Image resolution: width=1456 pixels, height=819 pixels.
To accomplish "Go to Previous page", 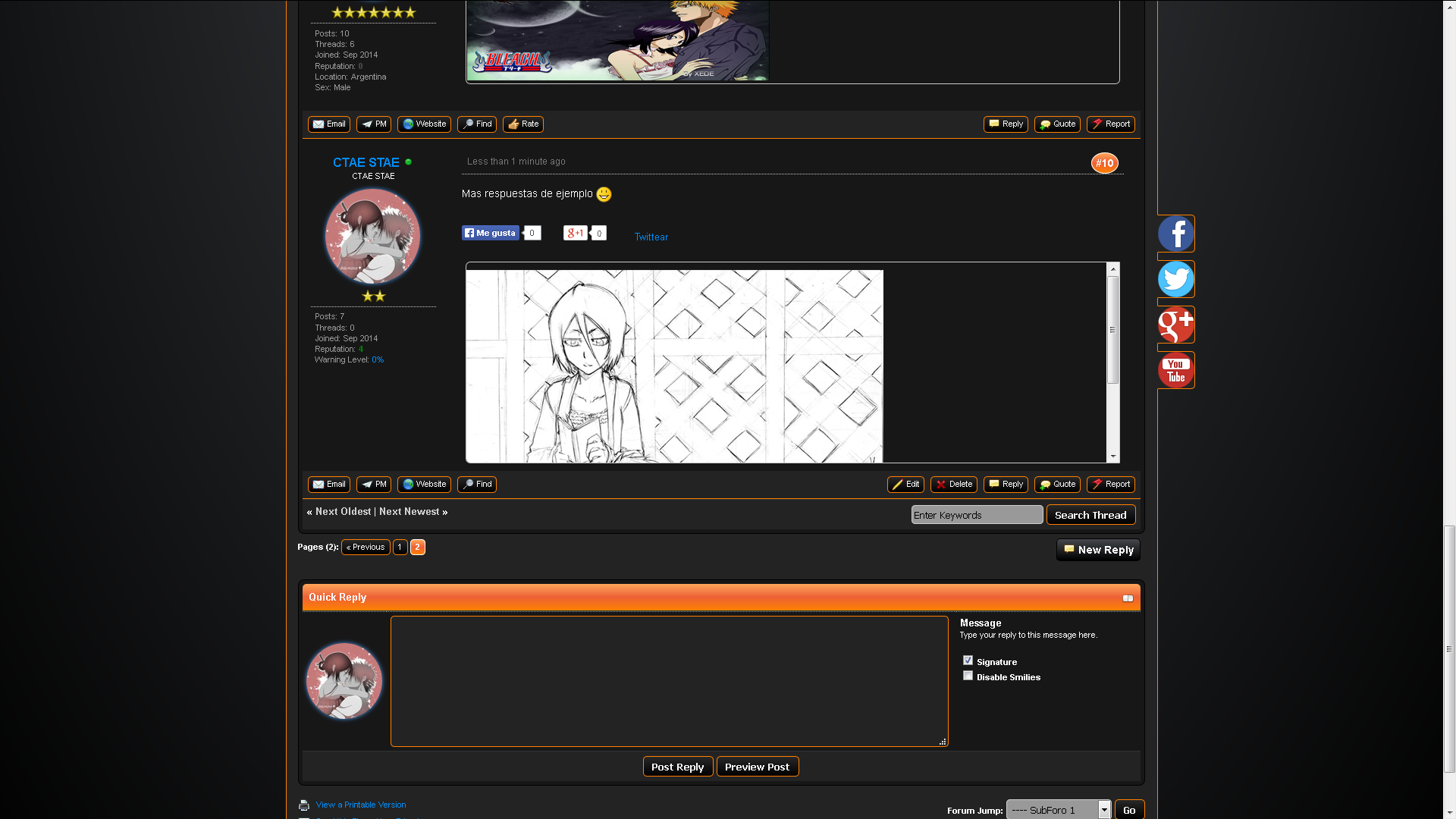I will point(366,547).
